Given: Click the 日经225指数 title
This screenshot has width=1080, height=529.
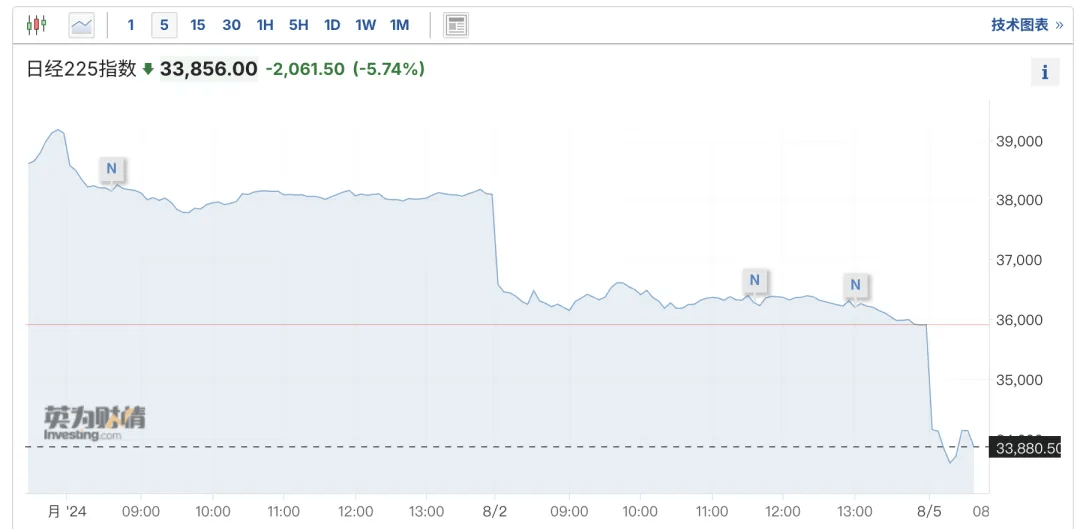Looking at the screenshot, I should (81, 69).
